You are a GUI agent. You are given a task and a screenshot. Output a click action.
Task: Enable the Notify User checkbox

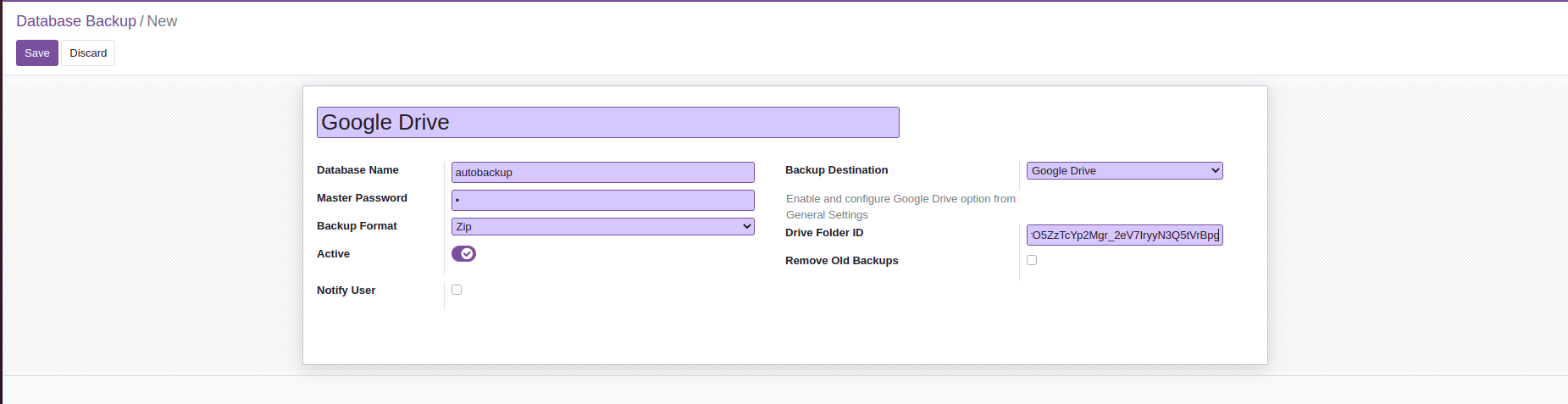point(457,290)
